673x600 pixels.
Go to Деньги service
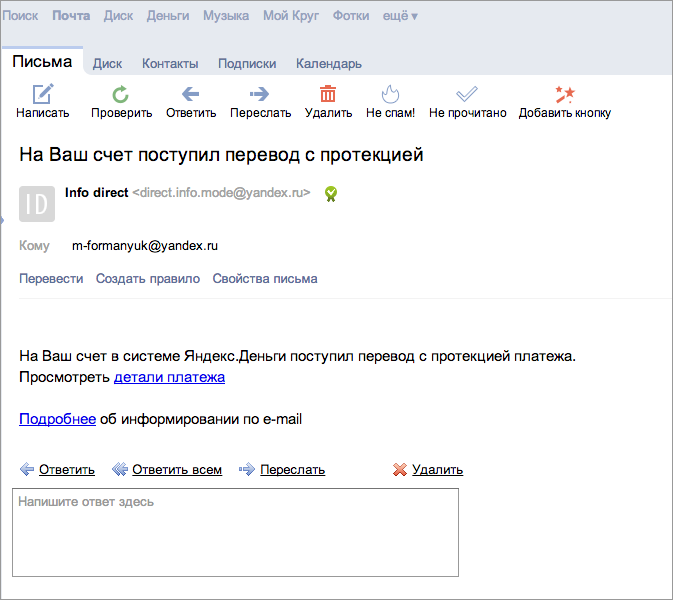tap(168, 16)
